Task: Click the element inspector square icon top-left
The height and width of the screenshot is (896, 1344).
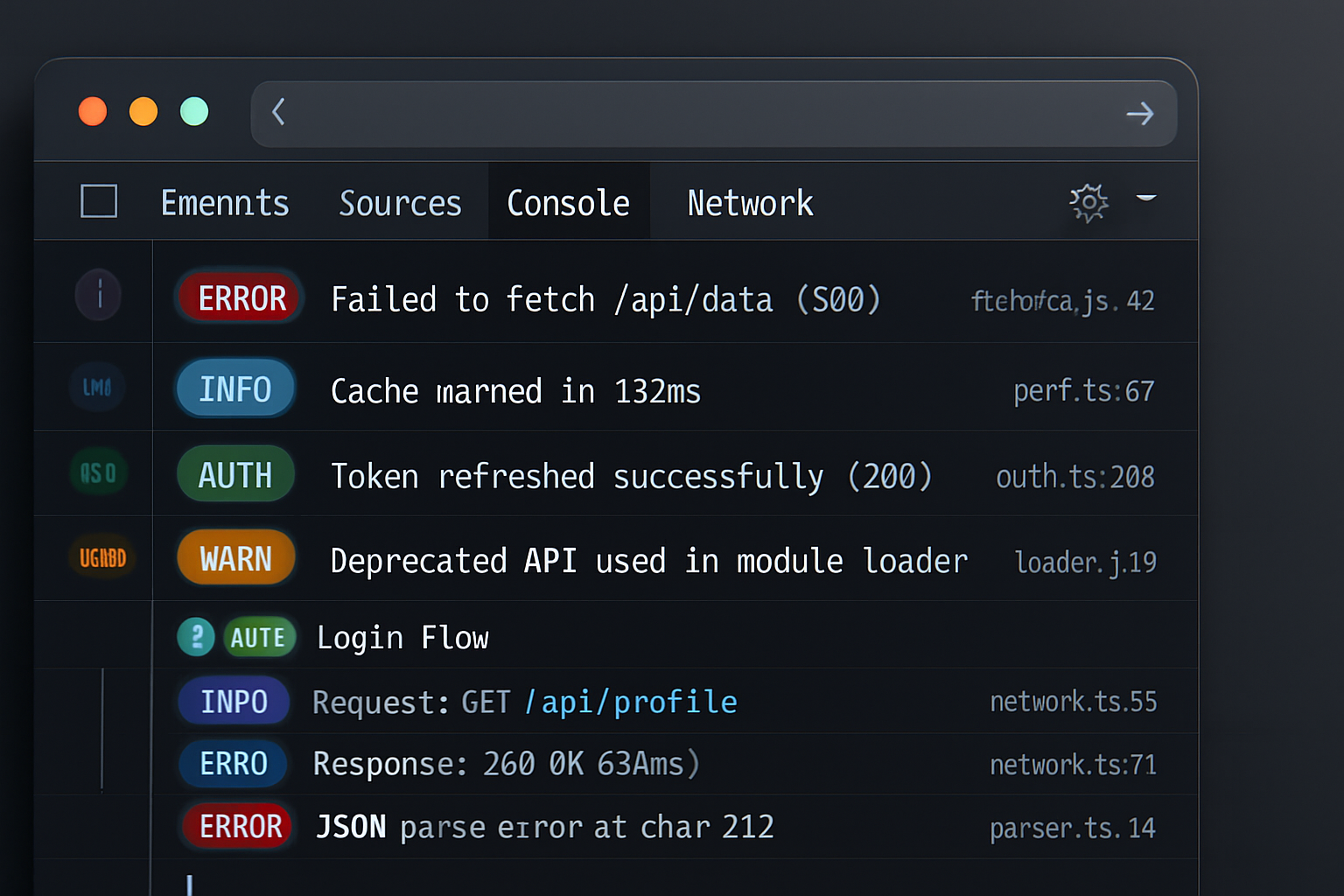Action: tap(99, 201)
